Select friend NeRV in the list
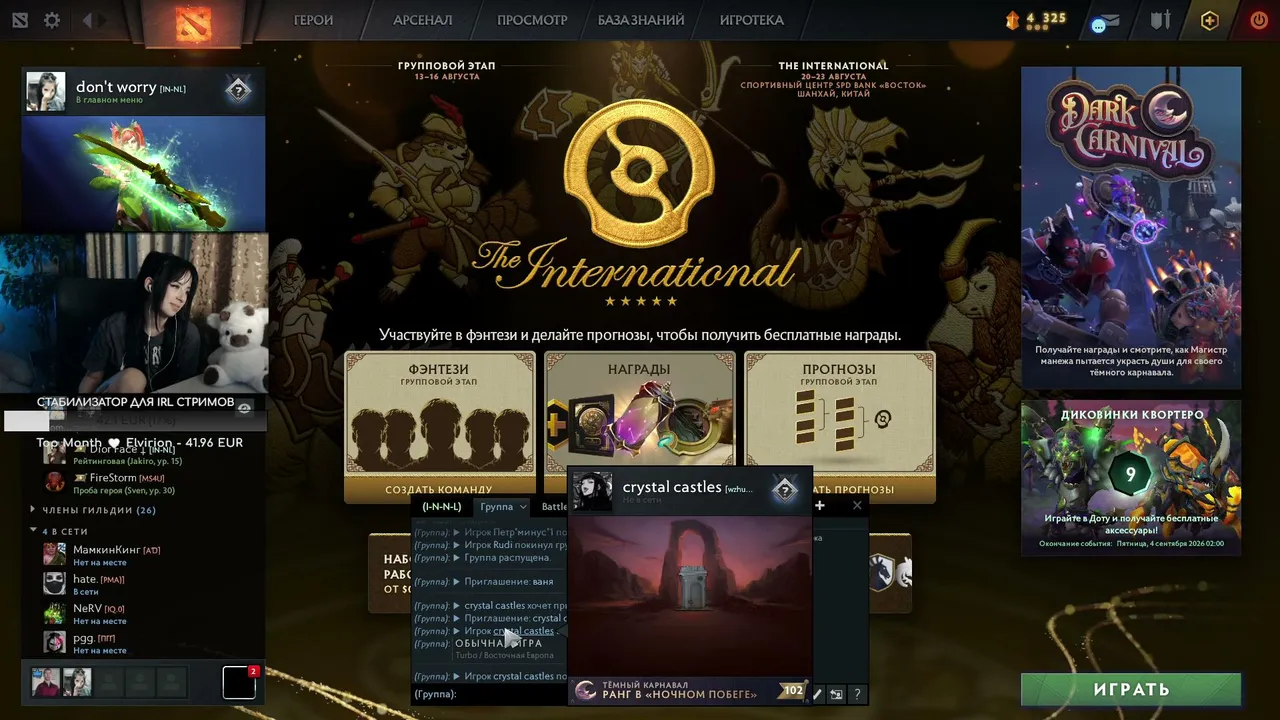Screen dimensions: 1280x720 tap(145, 613)
